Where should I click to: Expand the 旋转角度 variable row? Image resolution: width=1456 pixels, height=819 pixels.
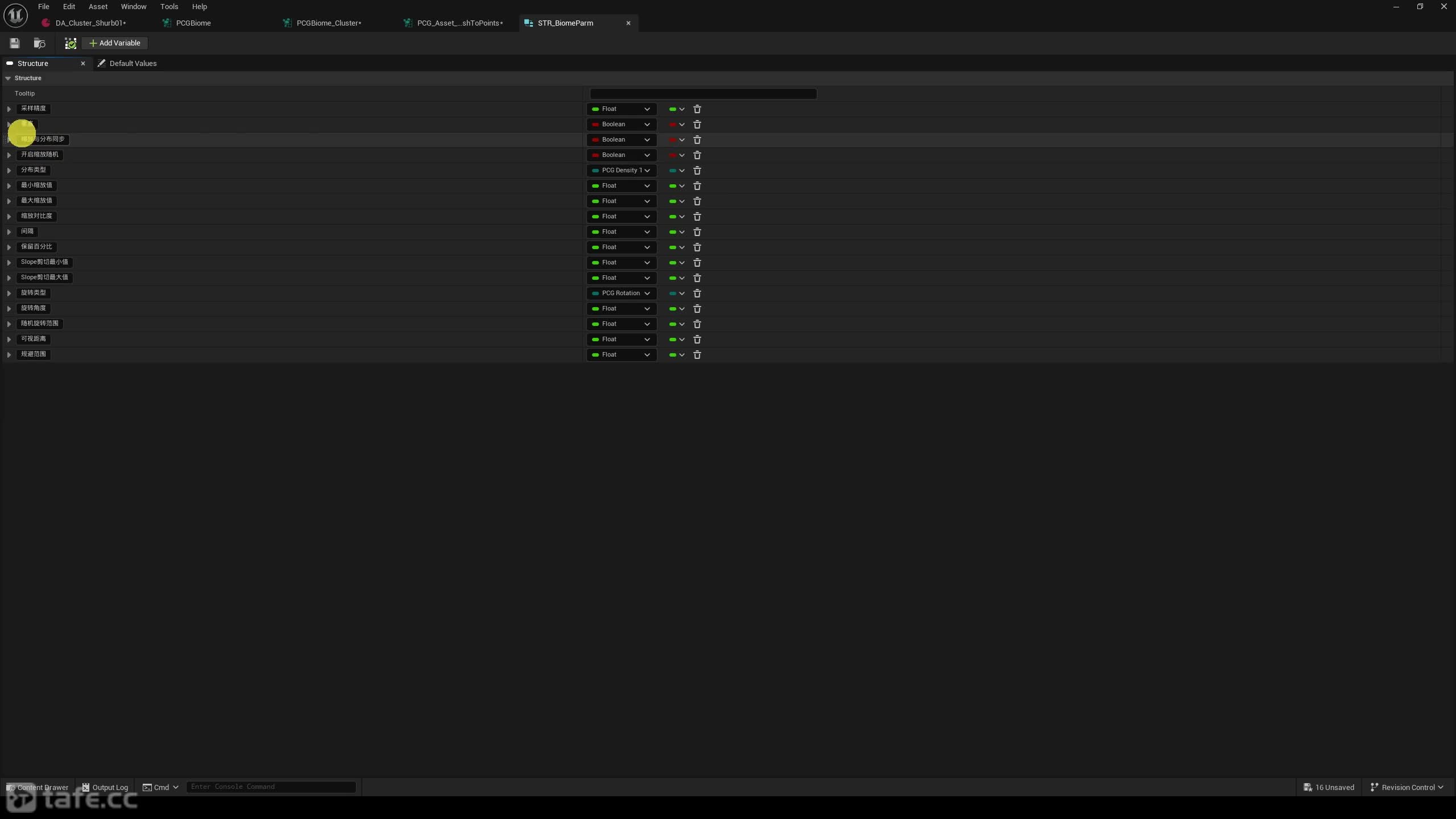9,308
